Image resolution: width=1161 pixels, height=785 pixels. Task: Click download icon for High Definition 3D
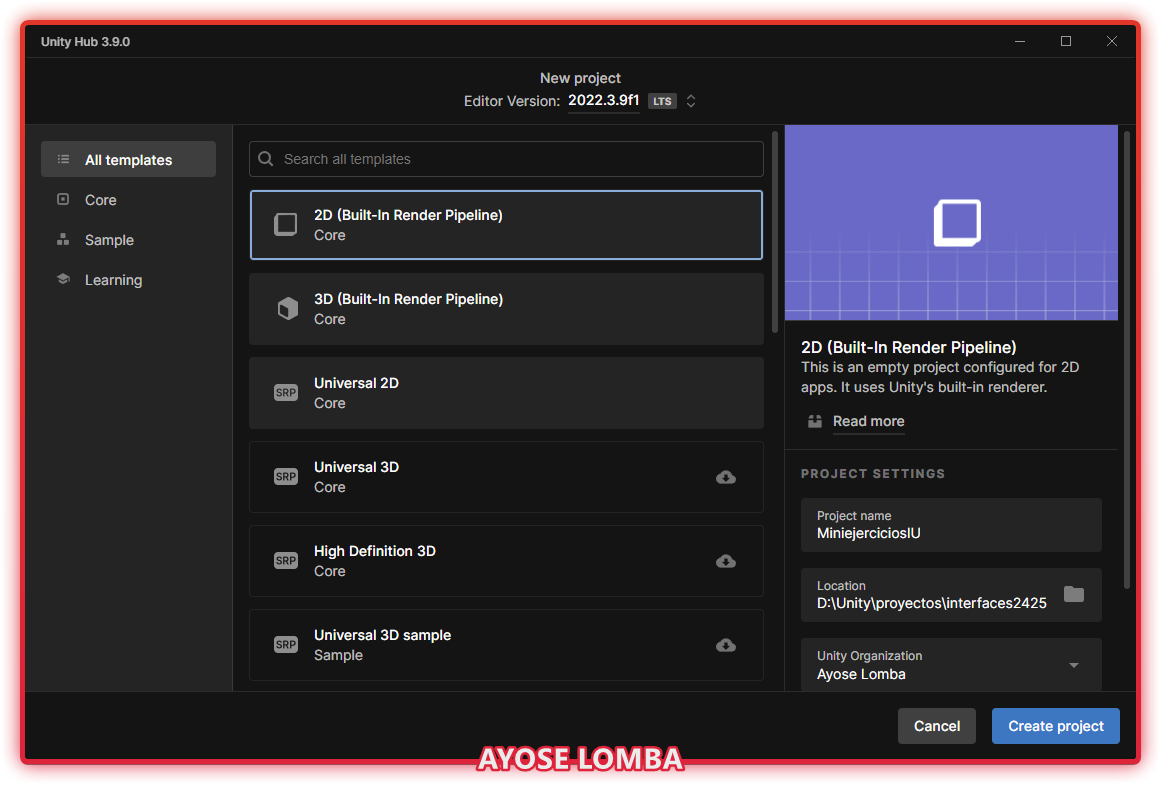coord(726,562)
